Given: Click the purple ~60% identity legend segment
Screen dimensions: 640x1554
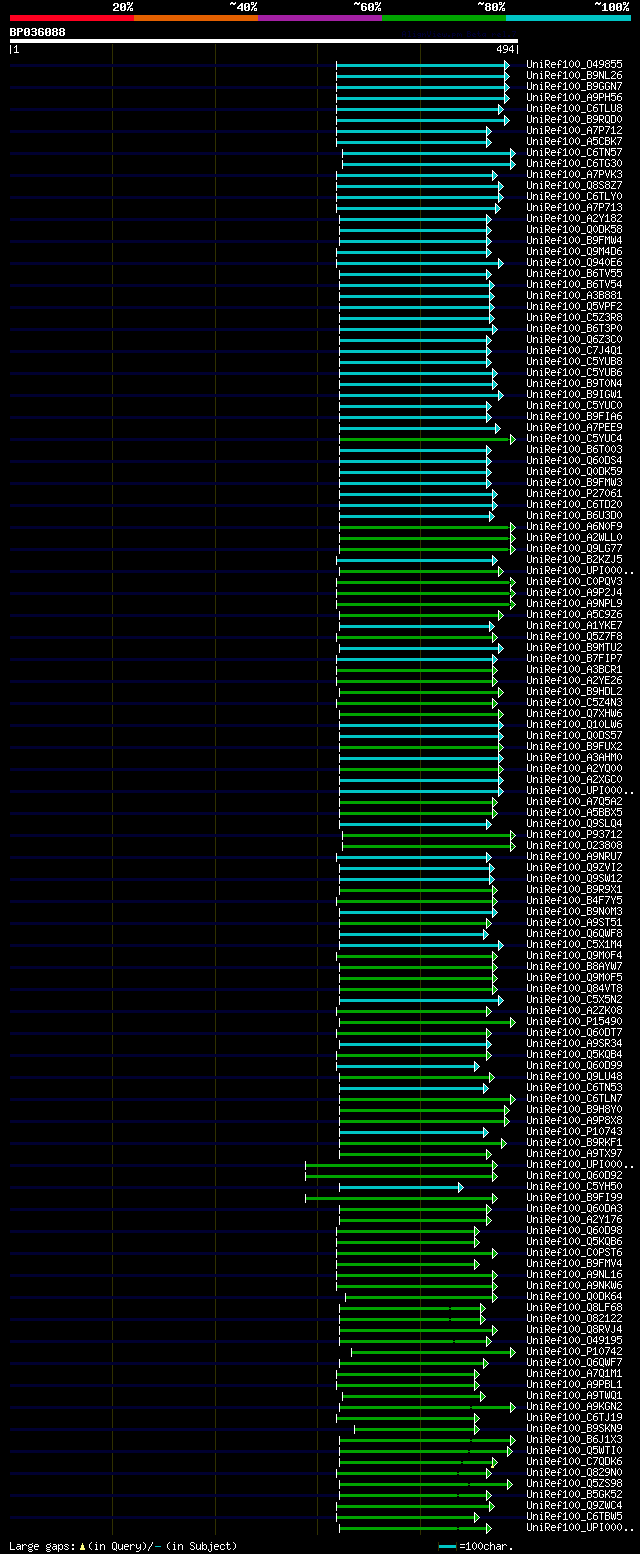Looking at the screenshot, I should click(x=320, y=17).
